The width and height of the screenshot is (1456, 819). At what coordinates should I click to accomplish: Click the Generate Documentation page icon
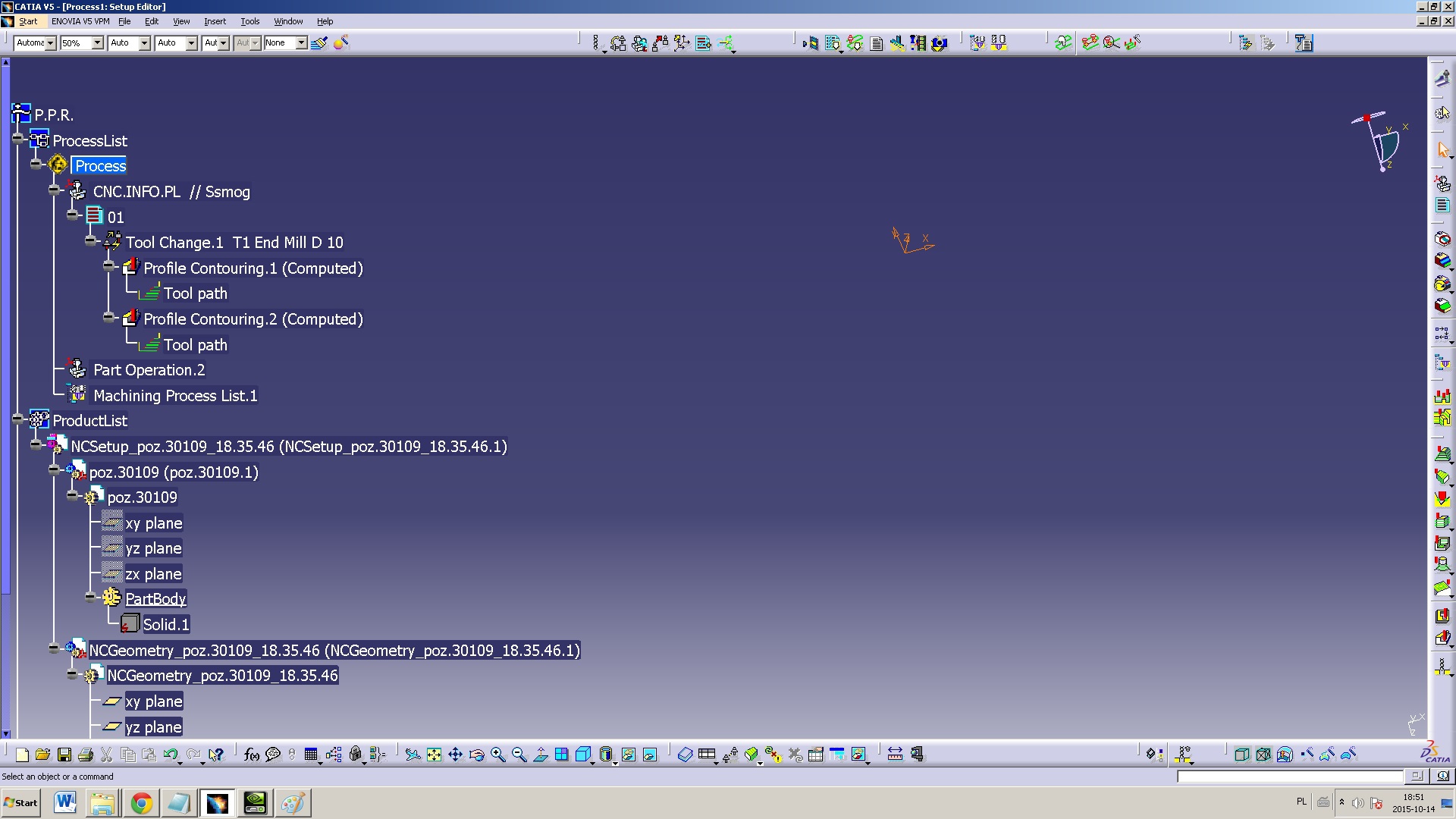pos(877,43)
